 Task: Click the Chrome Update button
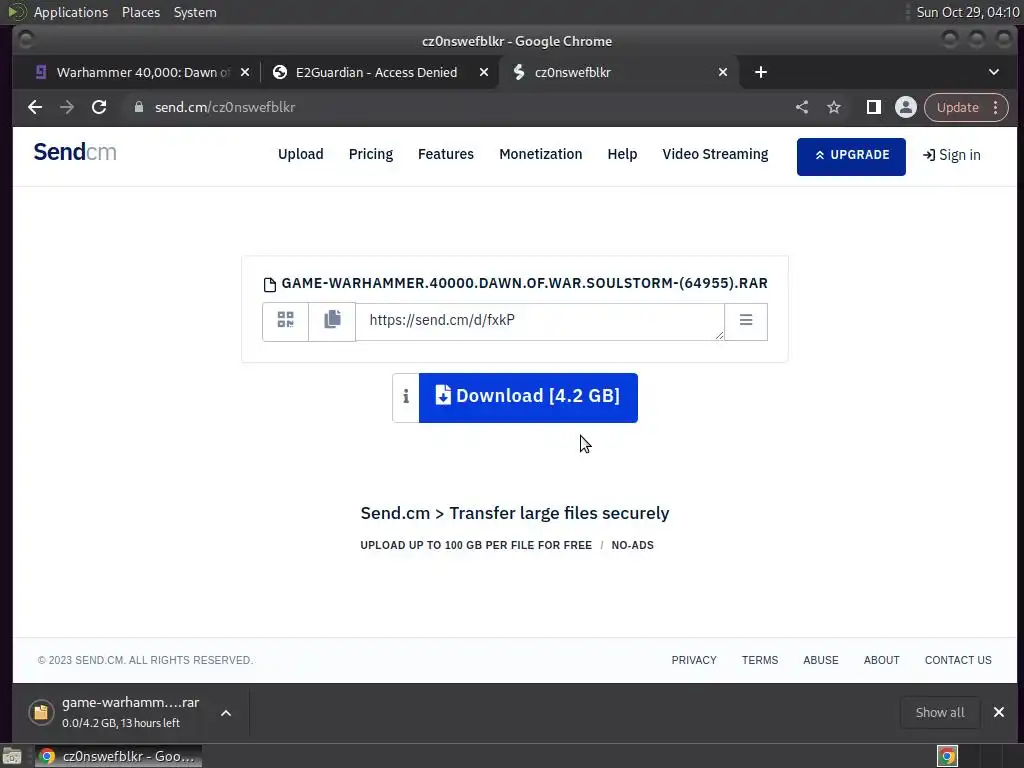tap(966, 107)
